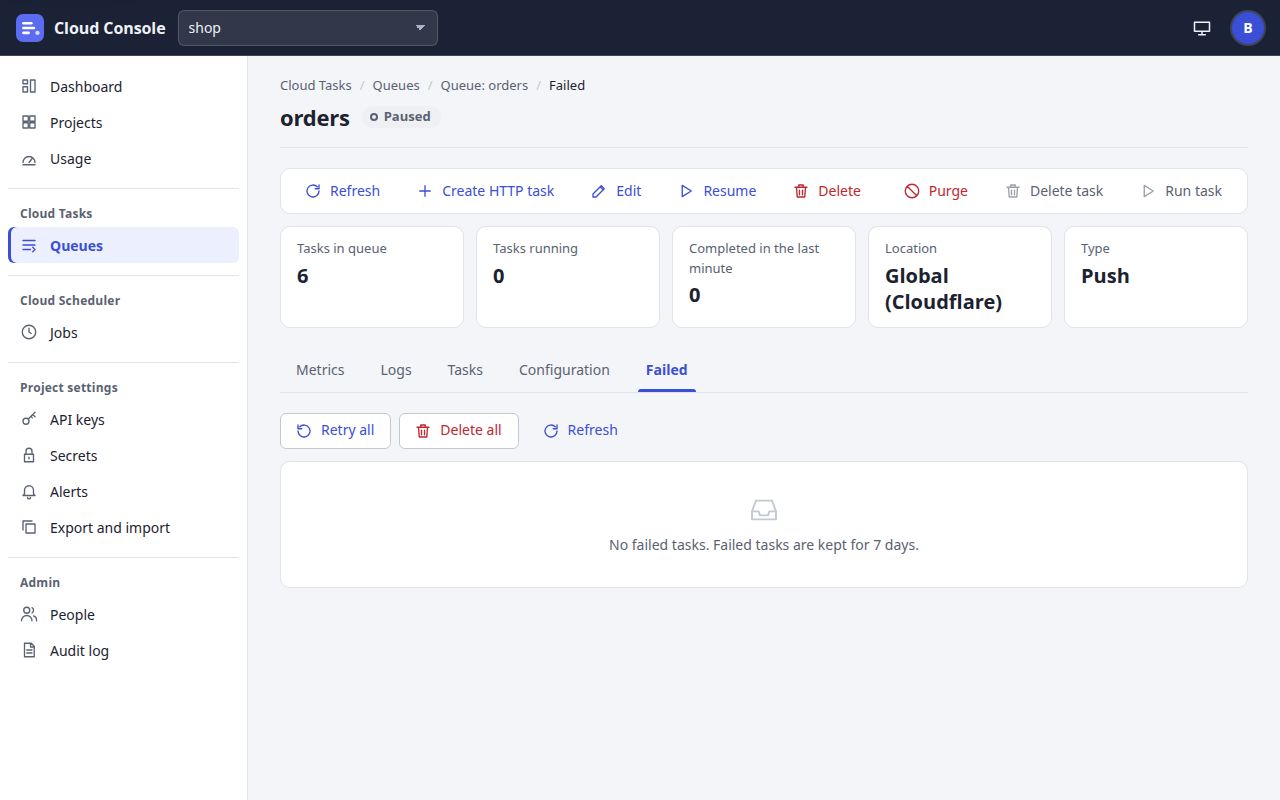The image size is (1280, 800).
Task: Open the user avatar B menu
Action: pyautogui.click(x=1248, y=28)
